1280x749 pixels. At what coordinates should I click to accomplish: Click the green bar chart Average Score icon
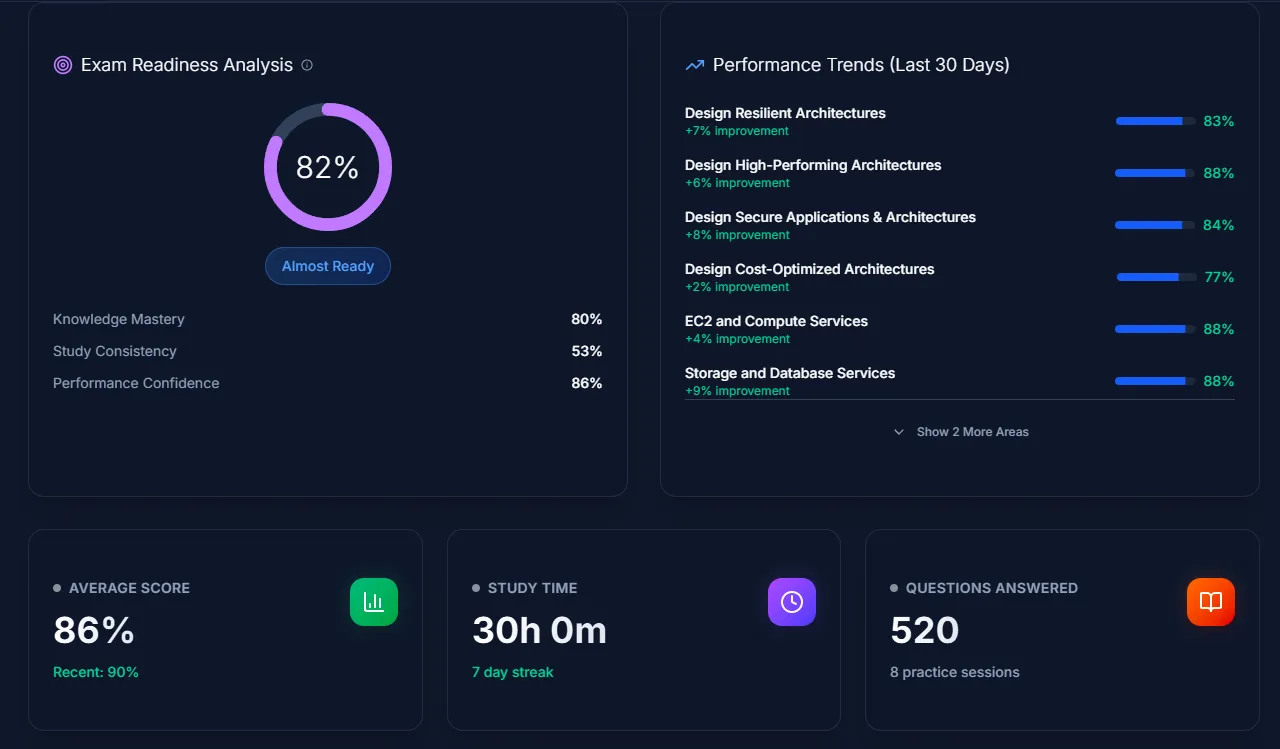374,602
